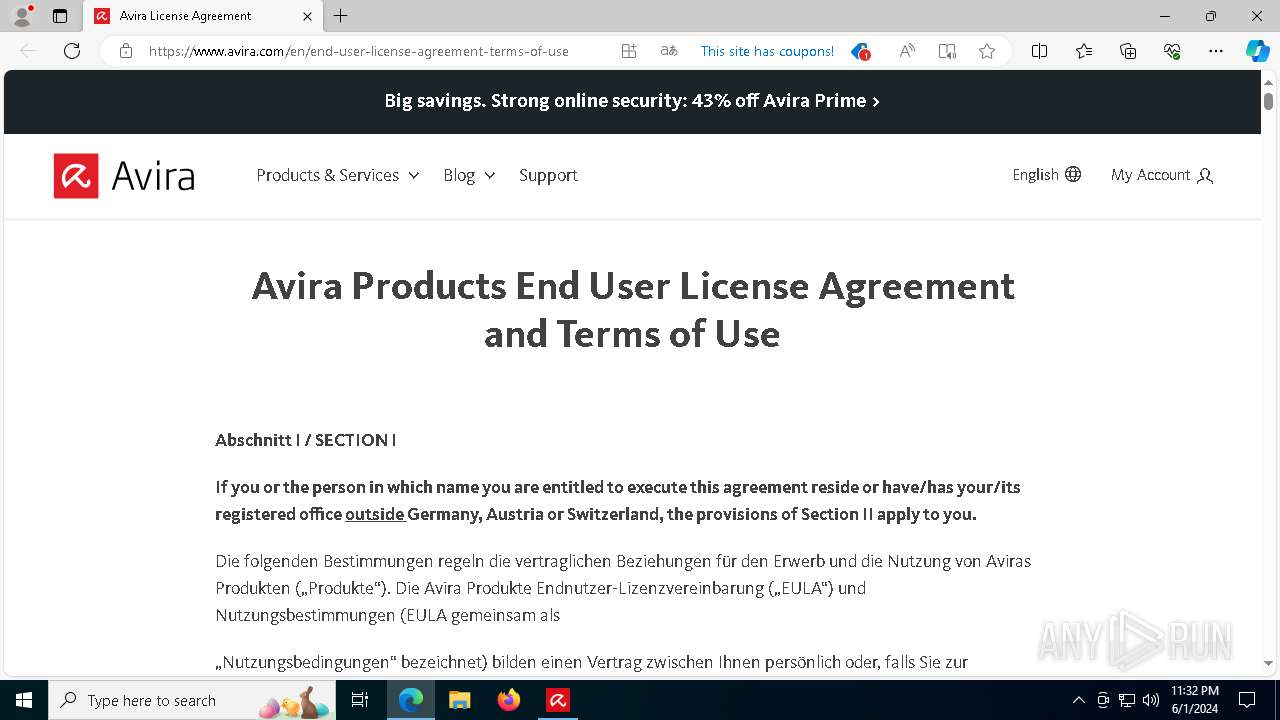Refresh the current page
Viewport: 1280px width, 720px height.
coord(72,51)
